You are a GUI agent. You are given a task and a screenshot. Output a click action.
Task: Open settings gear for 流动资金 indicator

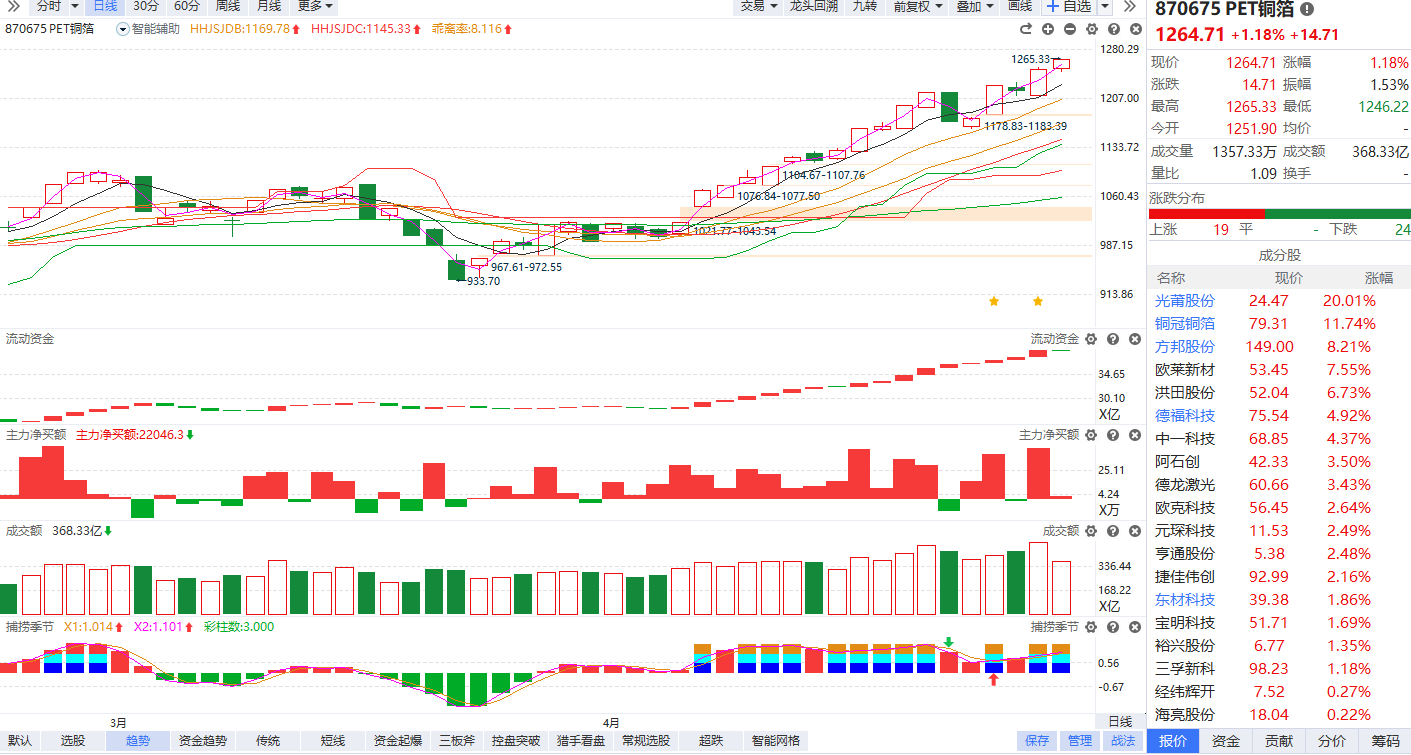pos(1091,339)
